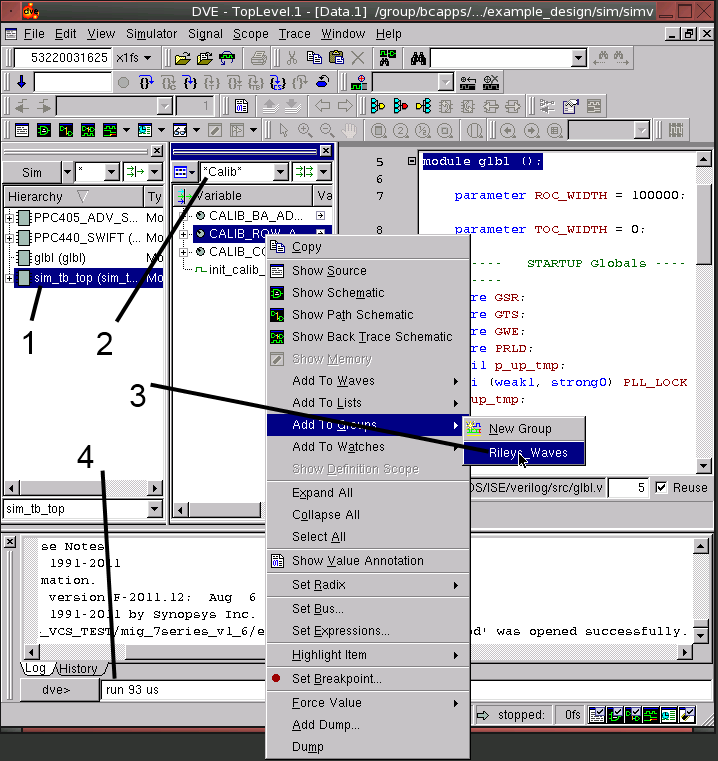Click the Copy icon in top toolbar
This screenshot has width=718, height=761.
[x=315, y=58]
